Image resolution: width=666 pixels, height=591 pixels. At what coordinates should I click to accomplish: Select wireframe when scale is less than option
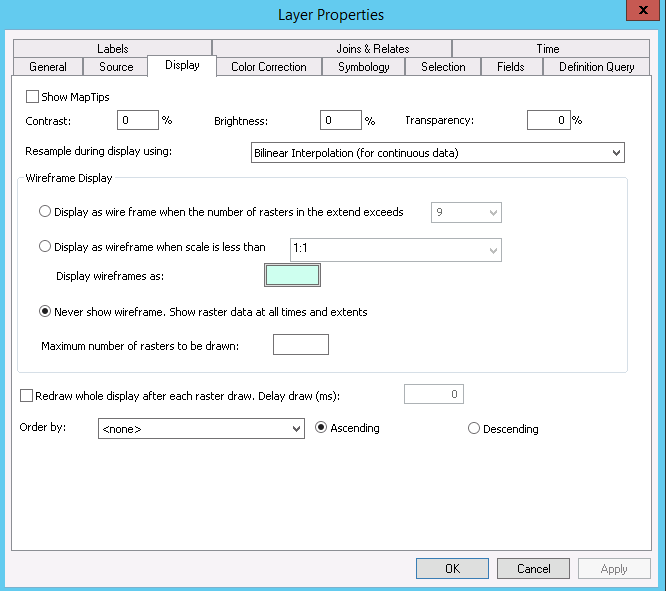pyautogui.click(x=45, y=248)
